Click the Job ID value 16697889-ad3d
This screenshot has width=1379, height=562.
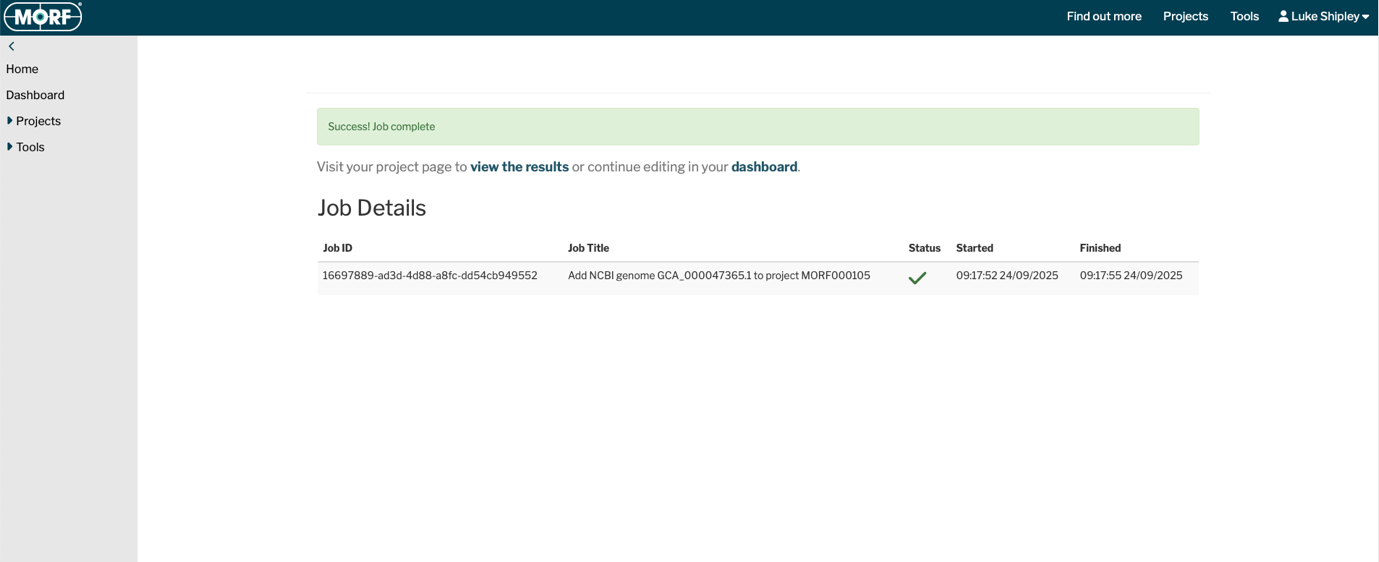430,275
